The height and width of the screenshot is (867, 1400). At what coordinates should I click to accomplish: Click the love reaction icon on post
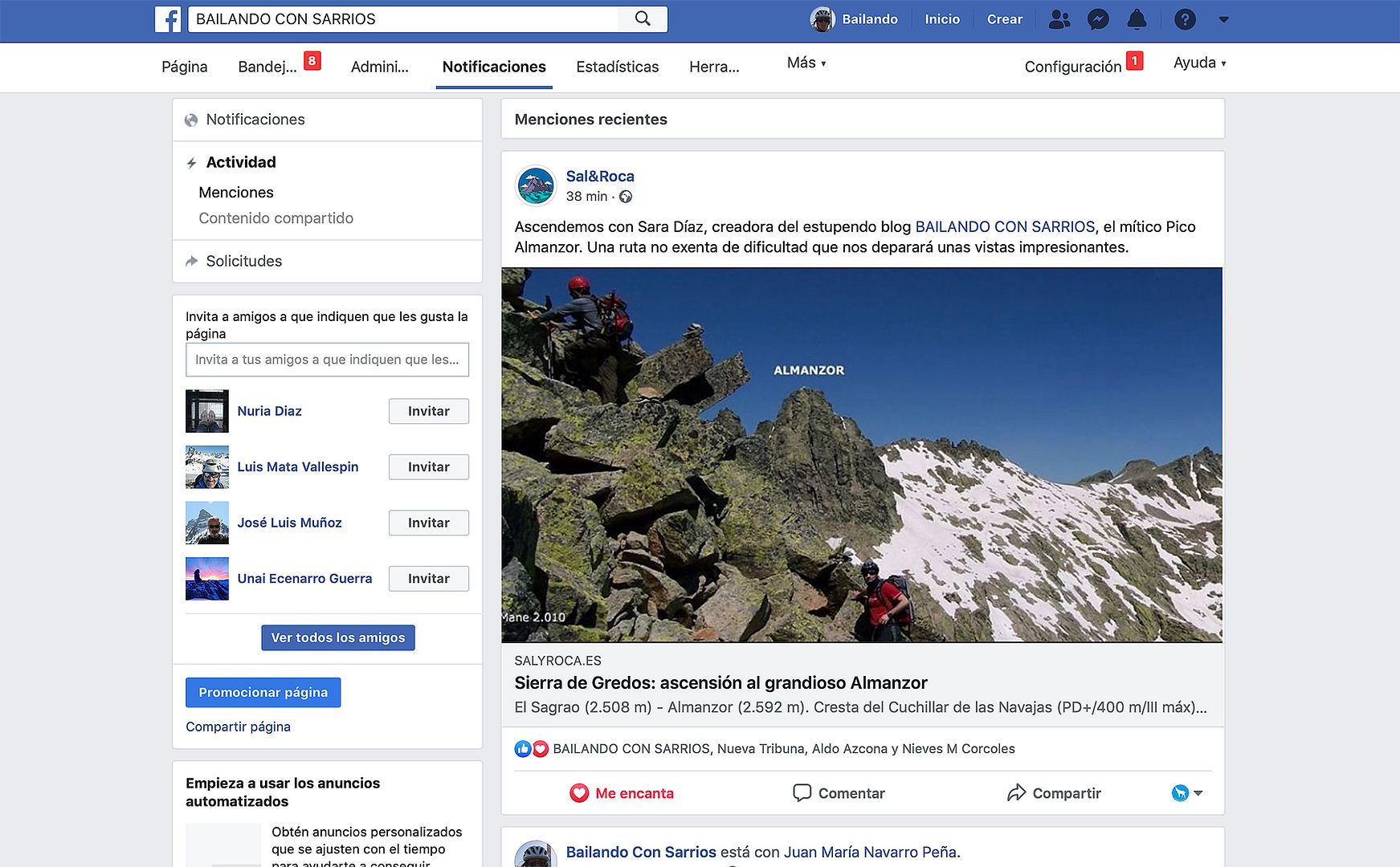(541, 749)
